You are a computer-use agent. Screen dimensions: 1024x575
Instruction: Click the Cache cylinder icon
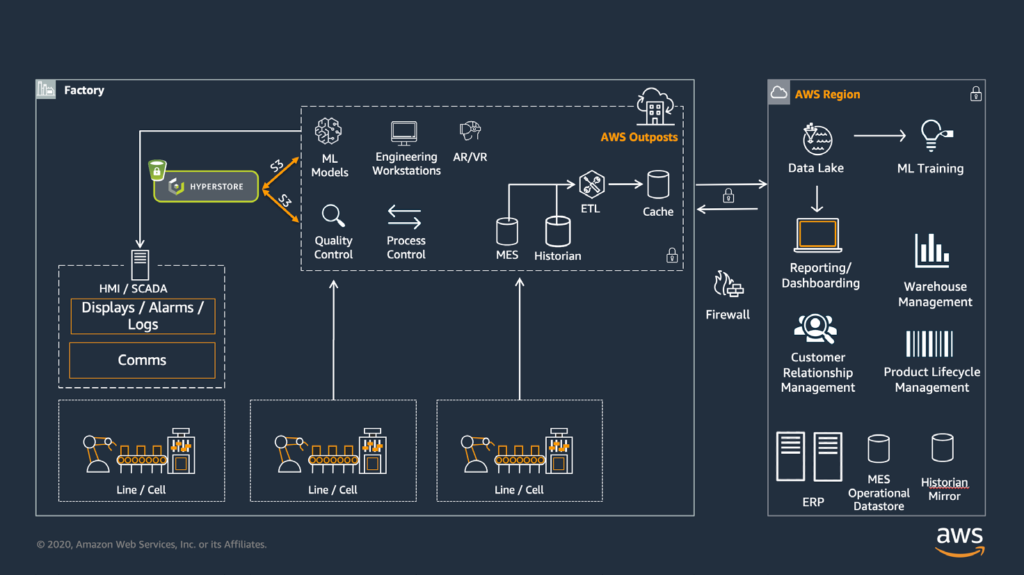[x=658, y=184]
